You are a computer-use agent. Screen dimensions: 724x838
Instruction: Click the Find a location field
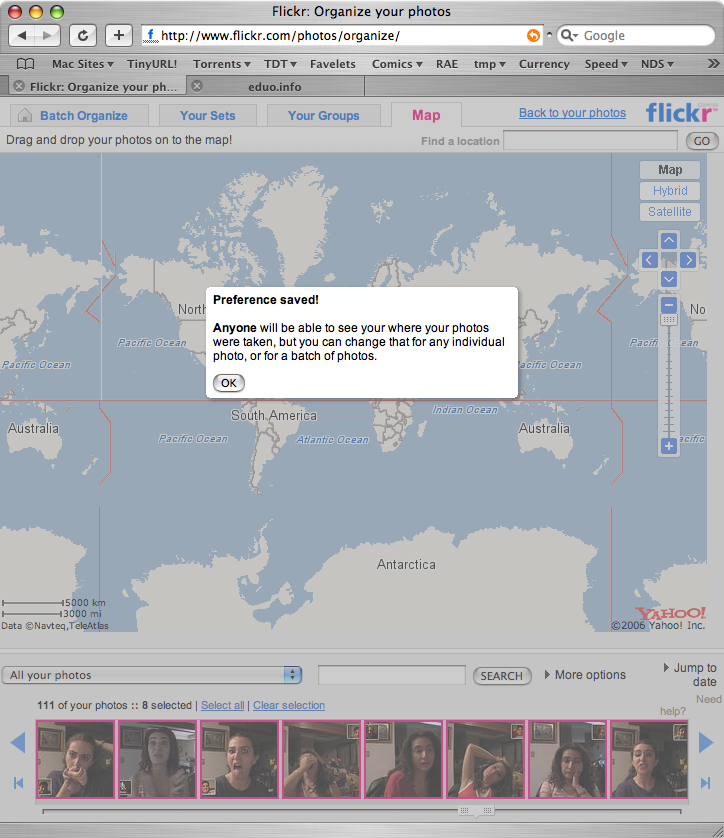pyautogui.click(x=590, y=141)
